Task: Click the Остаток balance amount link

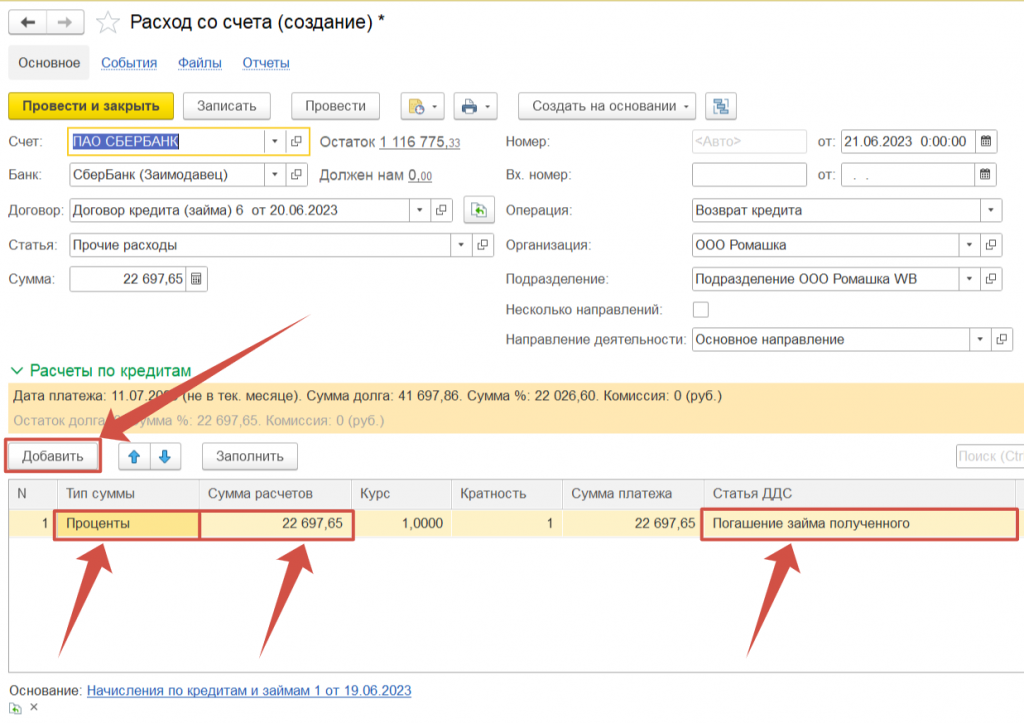Action: tap(419, 142)
